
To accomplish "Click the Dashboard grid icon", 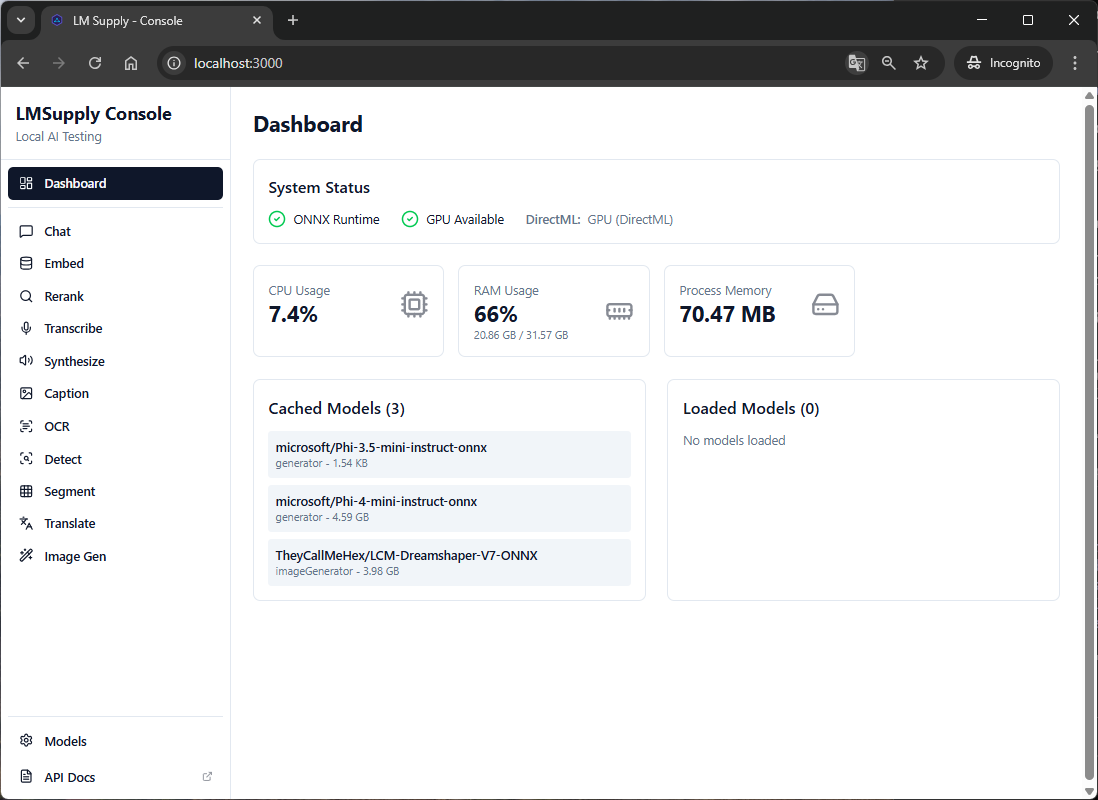I will pos(26,184).
